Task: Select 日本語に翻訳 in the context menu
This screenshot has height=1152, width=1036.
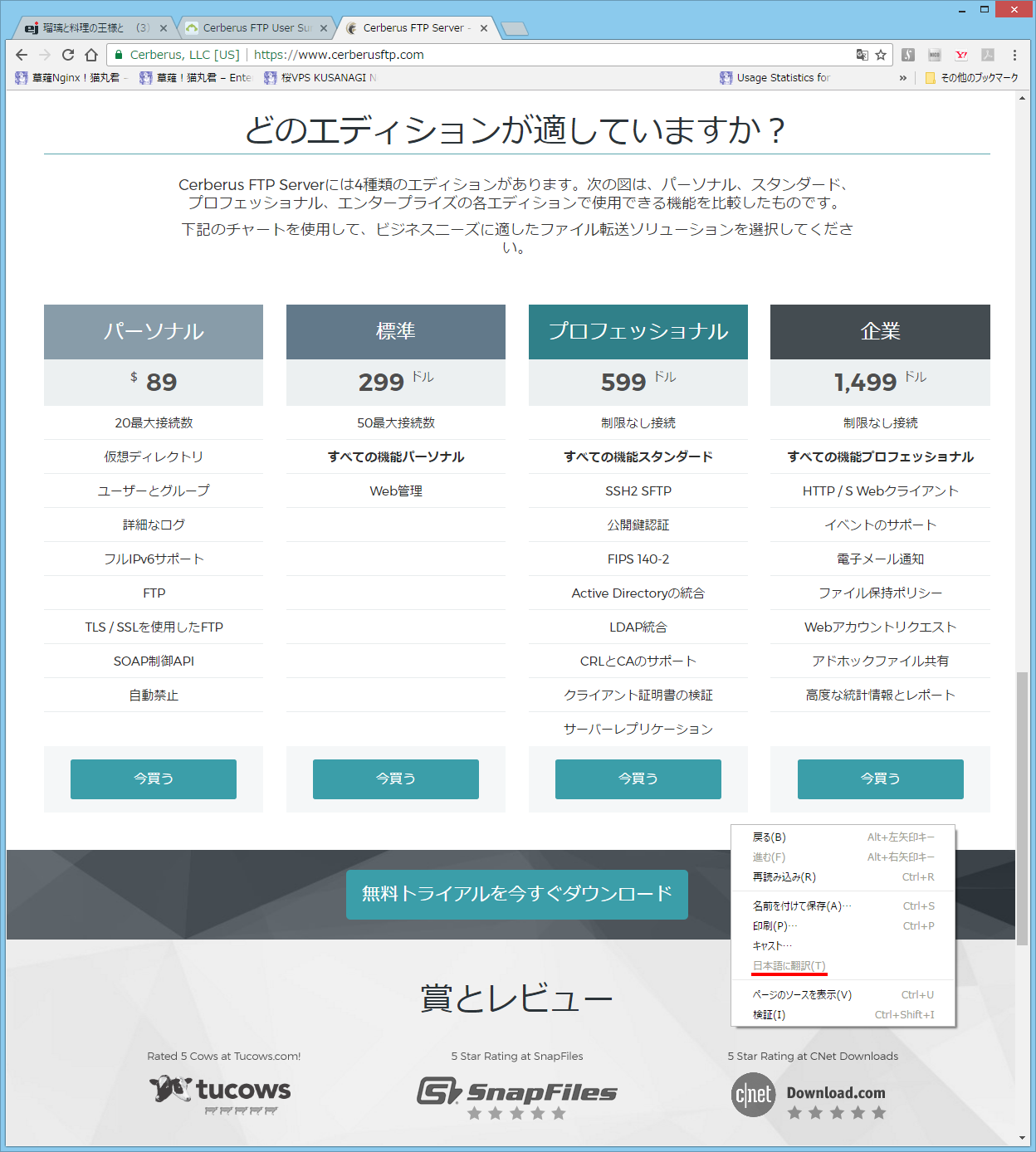Action: coord(789,965)
